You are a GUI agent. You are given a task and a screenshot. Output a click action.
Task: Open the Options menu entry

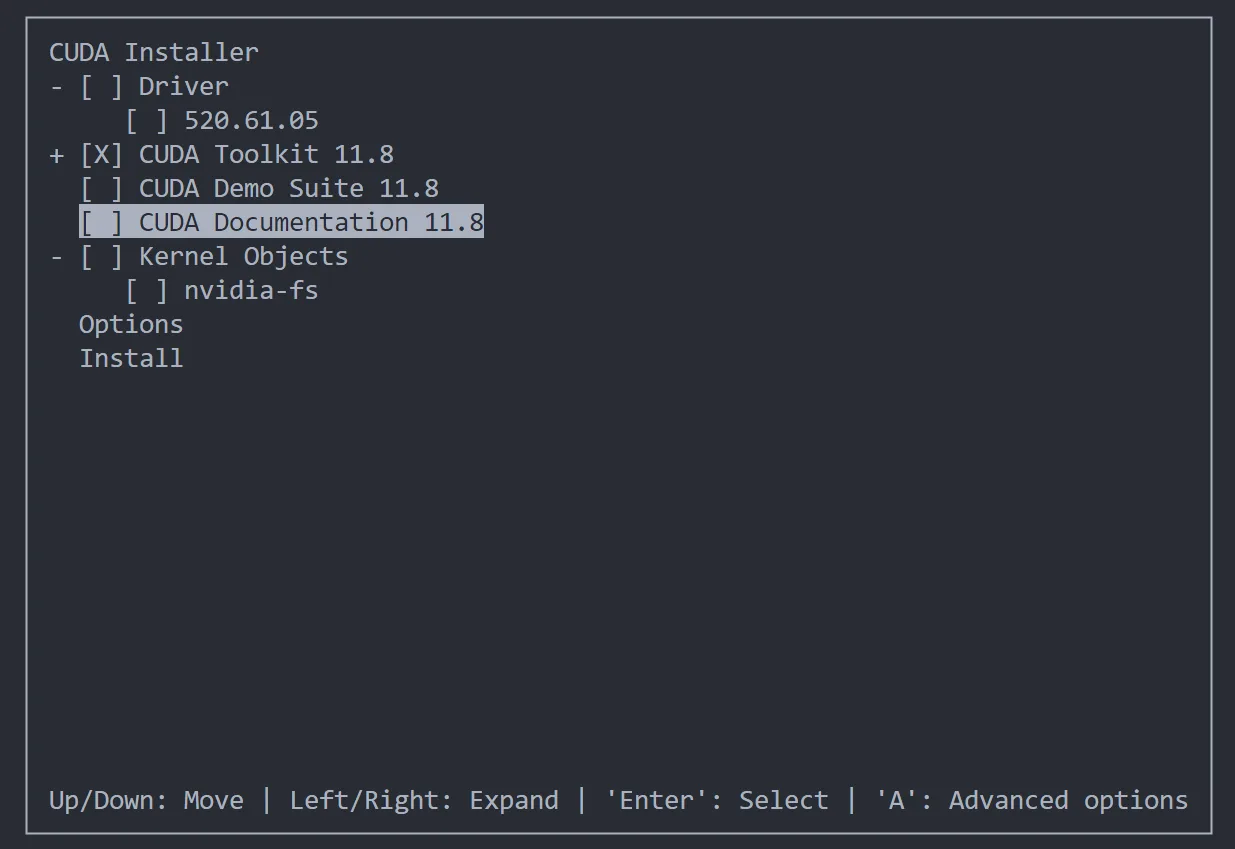coord(131,325)
